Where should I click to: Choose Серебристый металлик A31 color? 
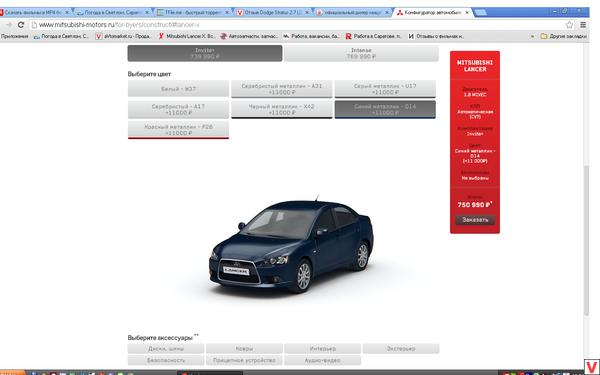(282, 89)
